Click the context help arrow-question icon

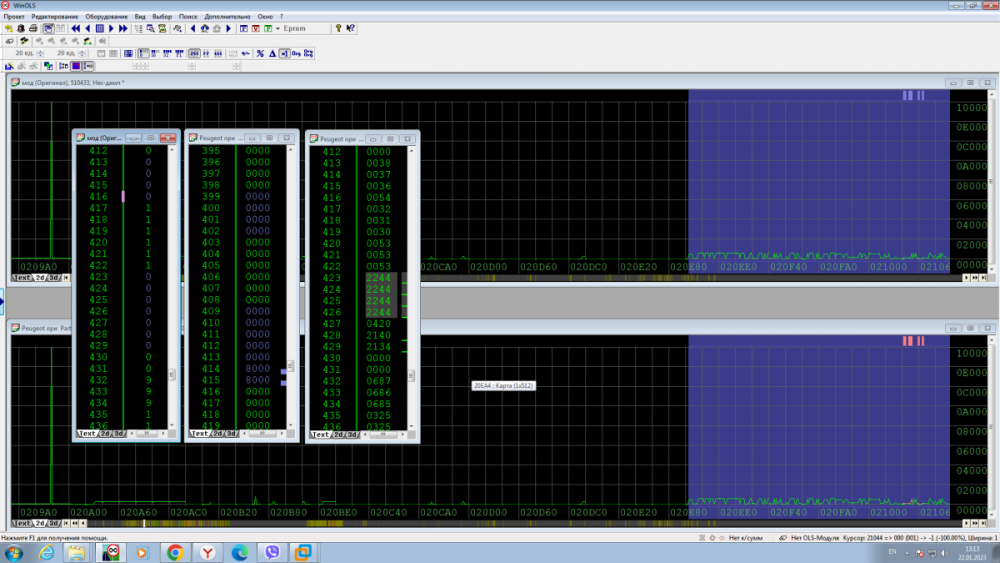pyautogui.click(x=351, y=28)
